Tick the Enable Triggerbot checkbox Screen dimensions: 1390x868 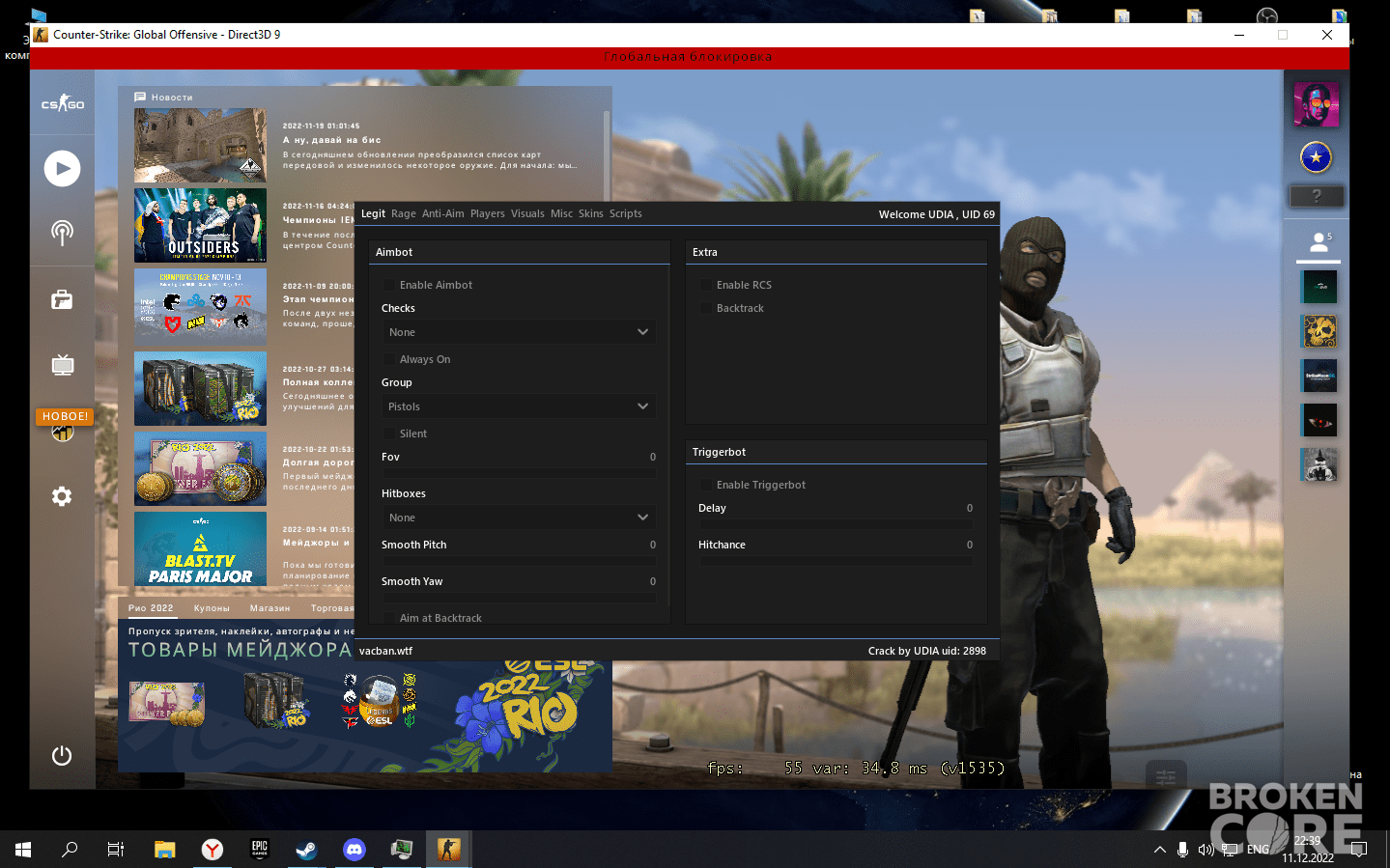tap(706, 485)
